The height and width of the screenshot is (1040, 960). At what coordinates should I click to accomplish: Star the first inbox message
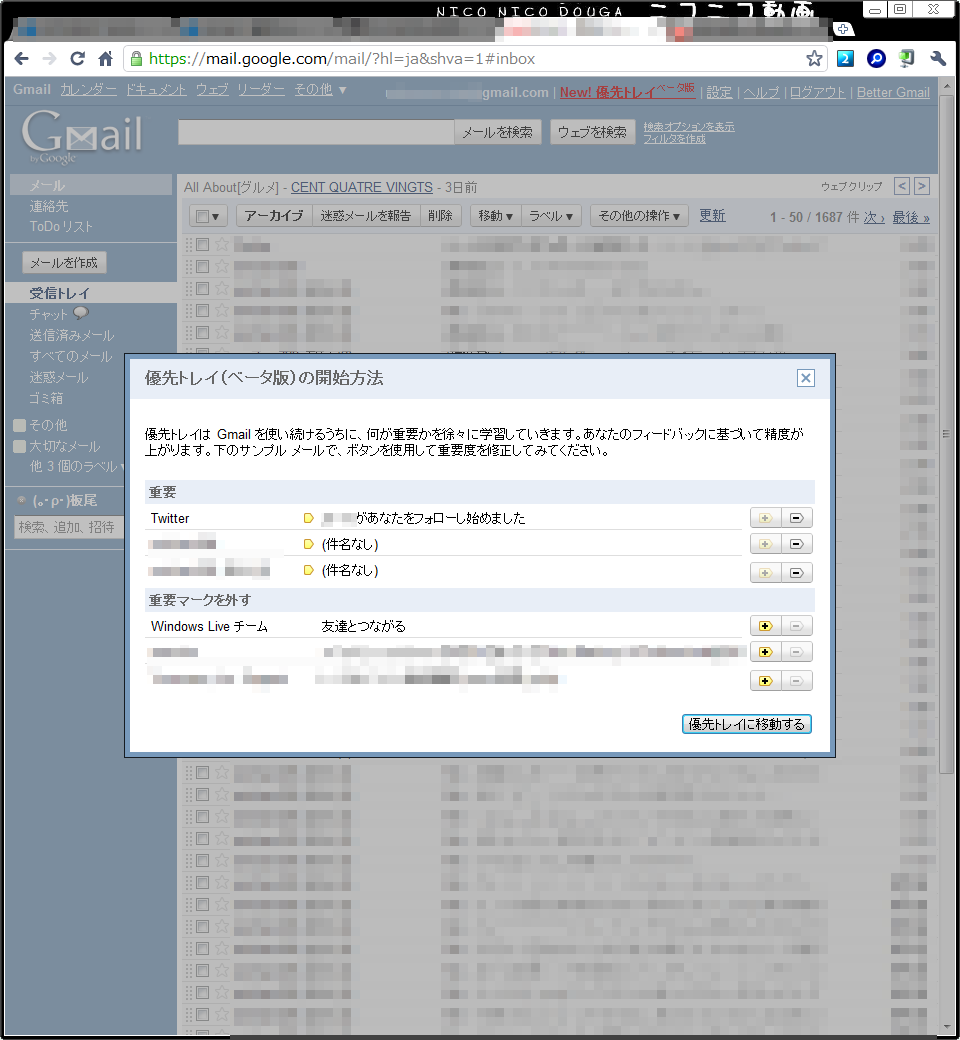coord(222,245)
